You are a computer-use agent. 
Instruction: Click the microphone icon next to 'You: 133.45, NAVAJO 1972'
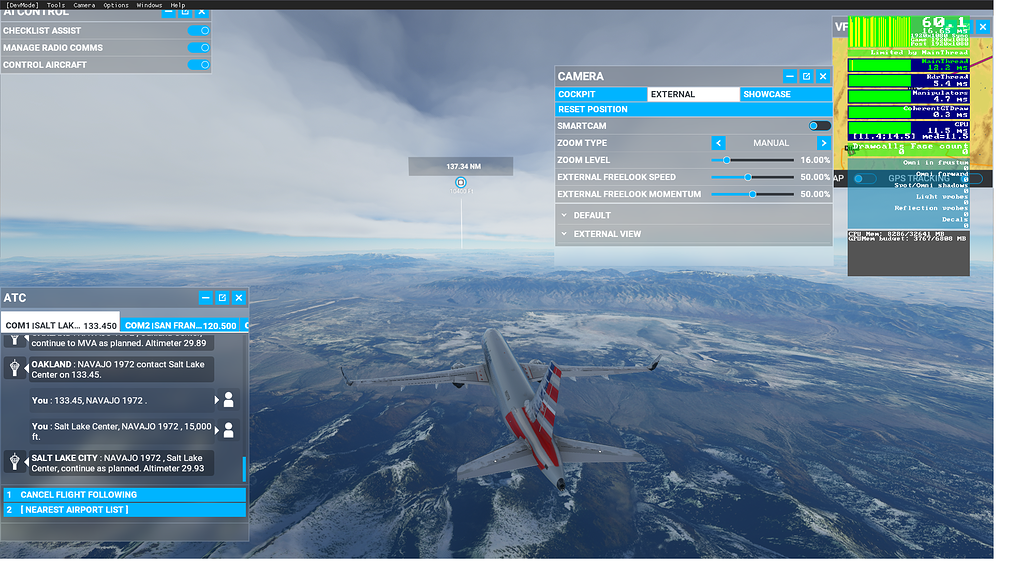click(x=229, y=399)
